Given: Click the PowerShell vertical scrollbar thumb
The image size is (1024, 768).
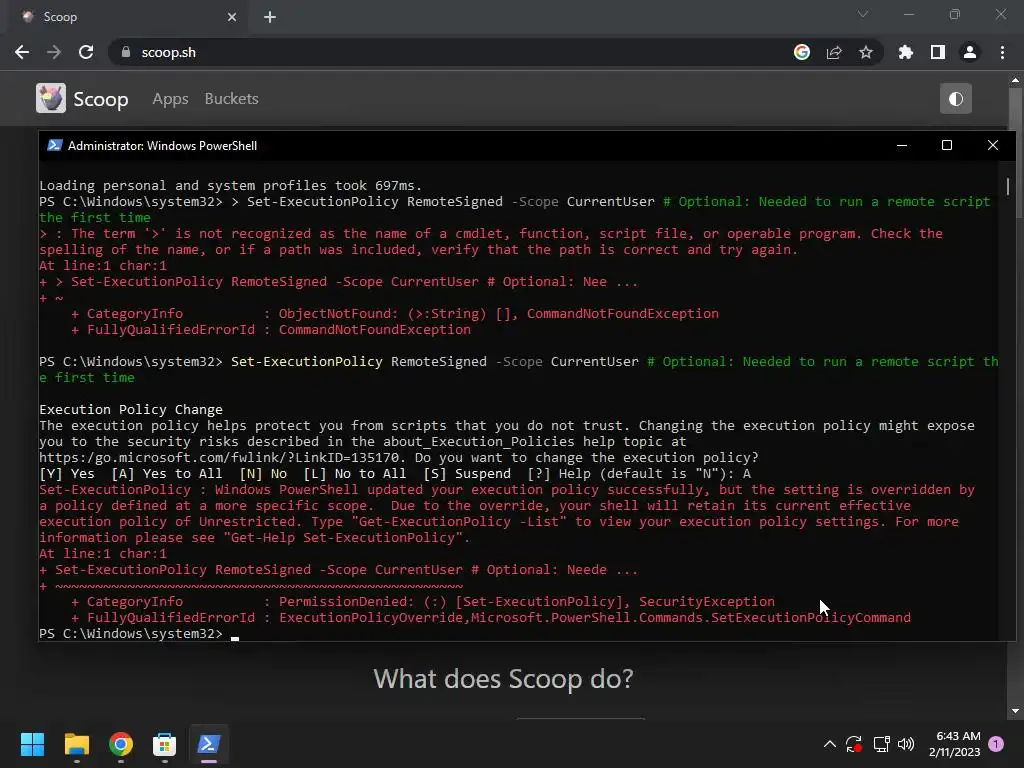Looking at the screenshot, I should (x=1008, y=186).
